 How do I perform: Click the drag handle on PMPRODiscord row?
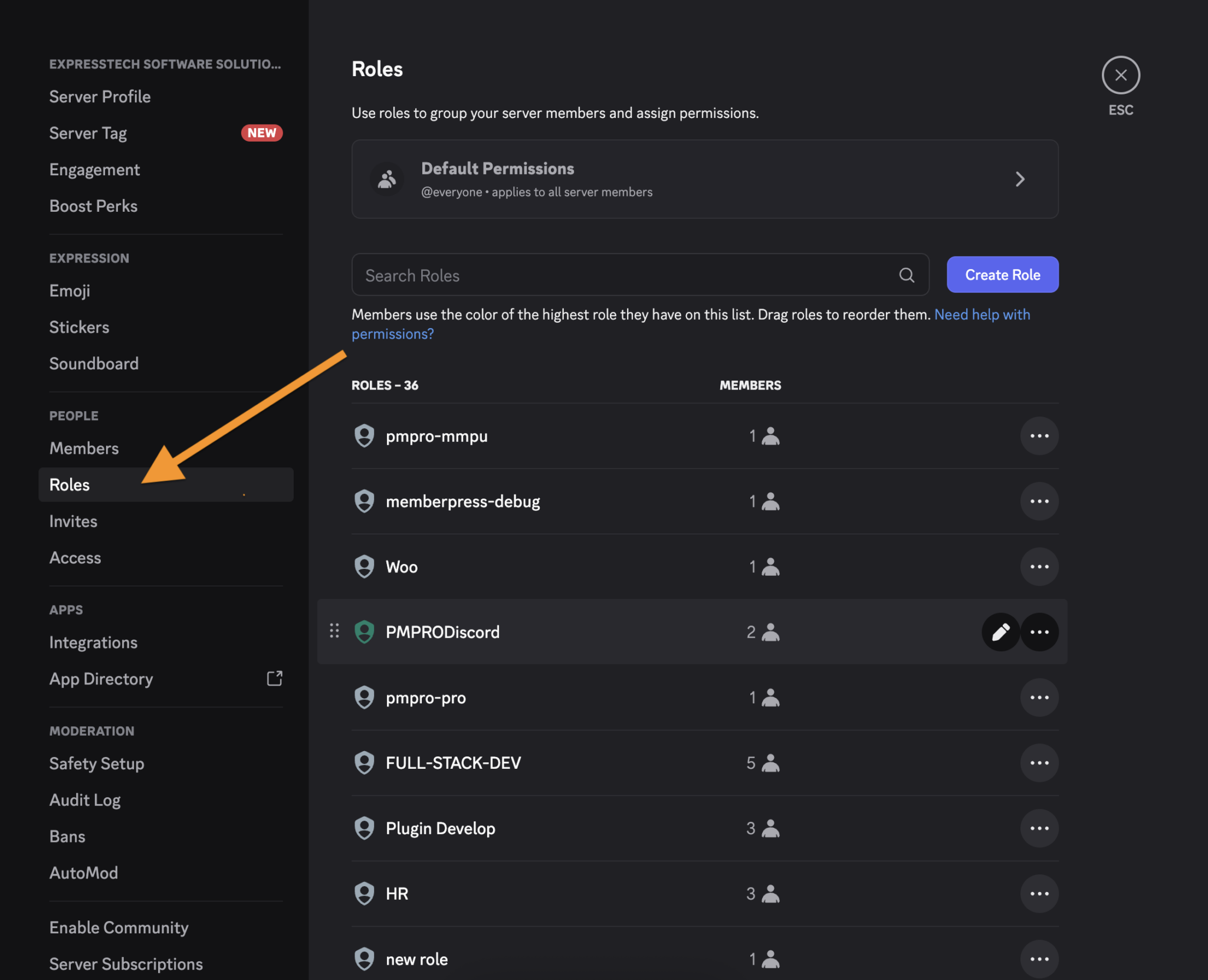click(x=334, y=631)
